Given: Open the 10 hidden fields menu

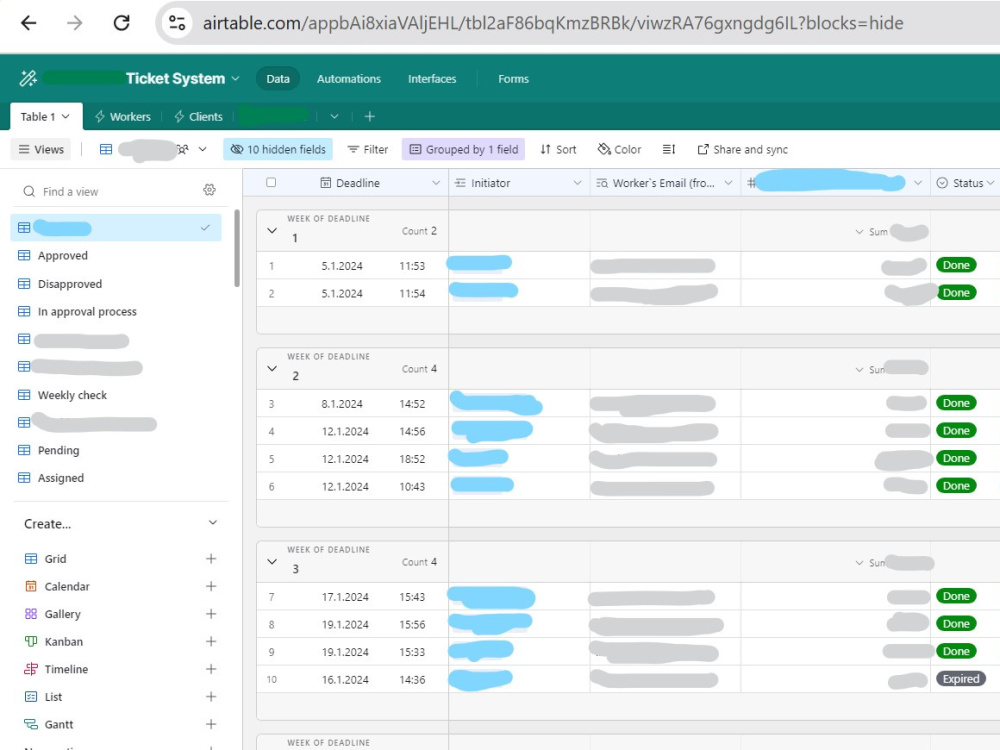Looking at the screenshot, I should 278,149.
